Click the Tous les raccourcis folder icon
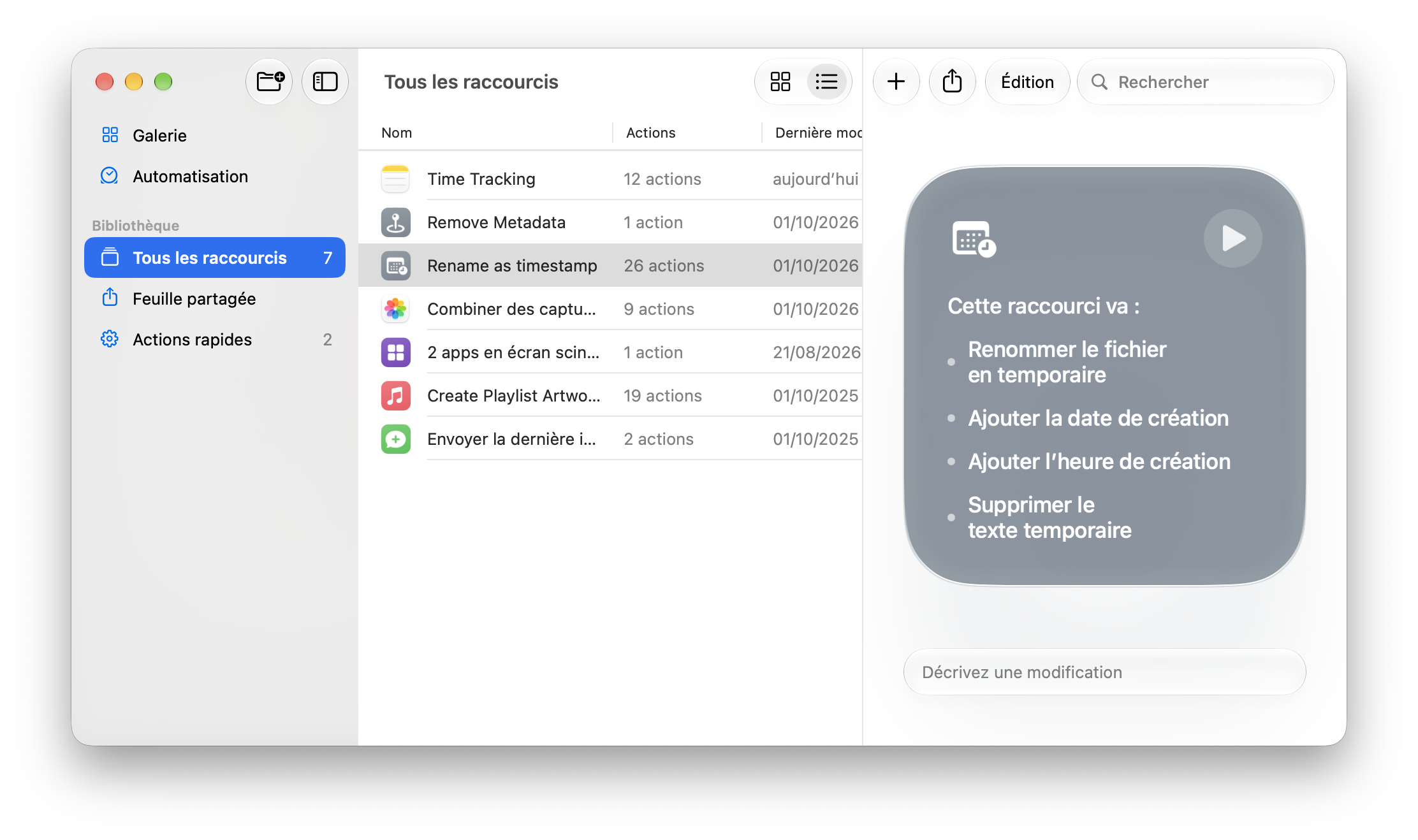 tap(110, 257)
